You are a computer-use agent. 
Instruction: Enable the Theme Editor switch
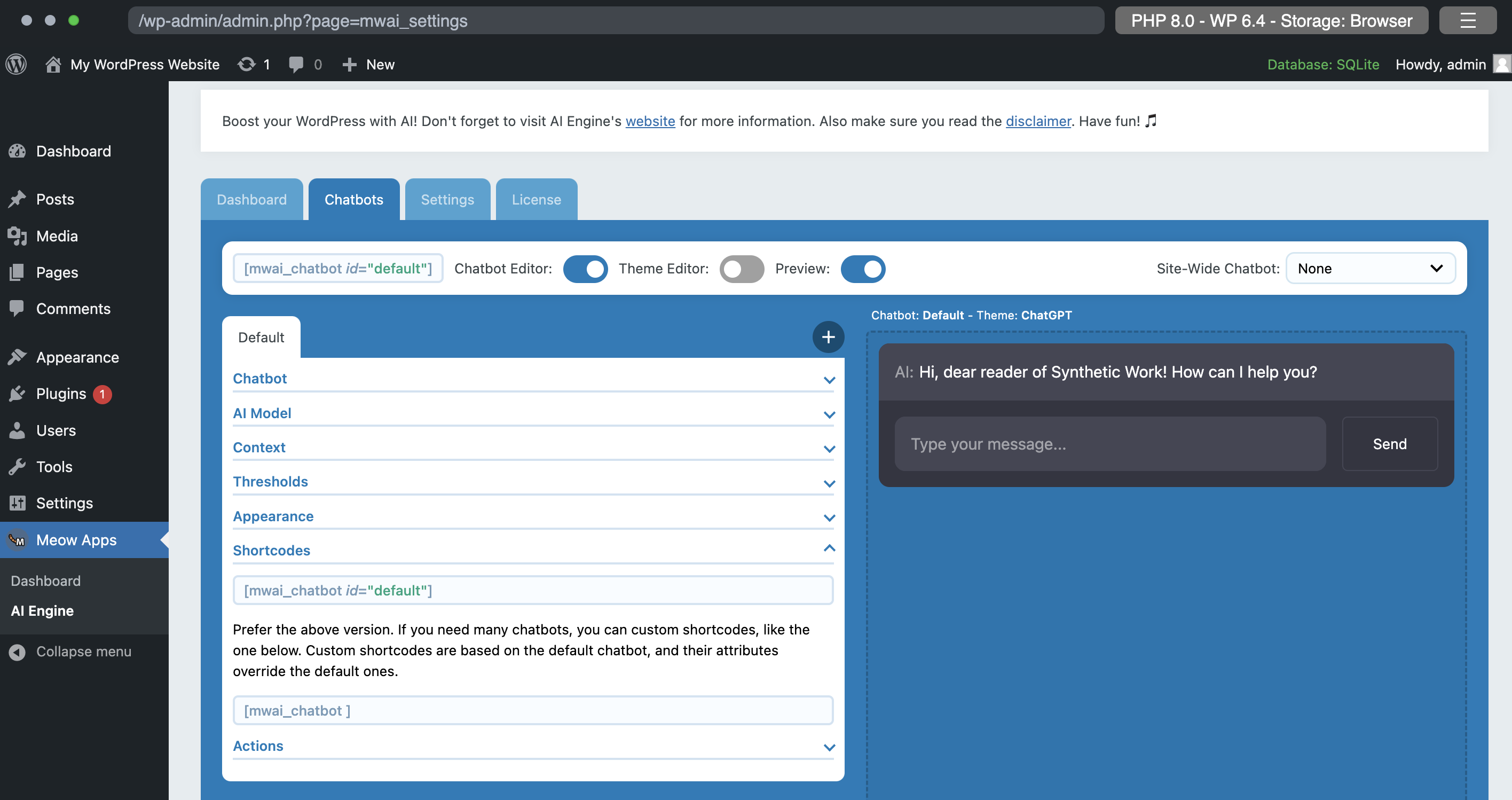tap(742, 269)
